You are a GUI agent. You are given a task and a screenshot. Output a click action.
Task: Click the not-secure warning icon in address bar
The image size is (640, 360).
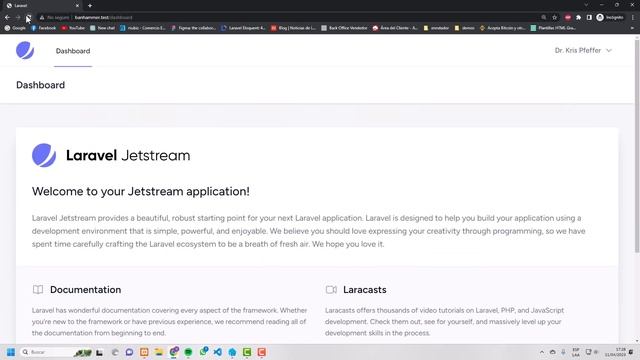(42, 18)
